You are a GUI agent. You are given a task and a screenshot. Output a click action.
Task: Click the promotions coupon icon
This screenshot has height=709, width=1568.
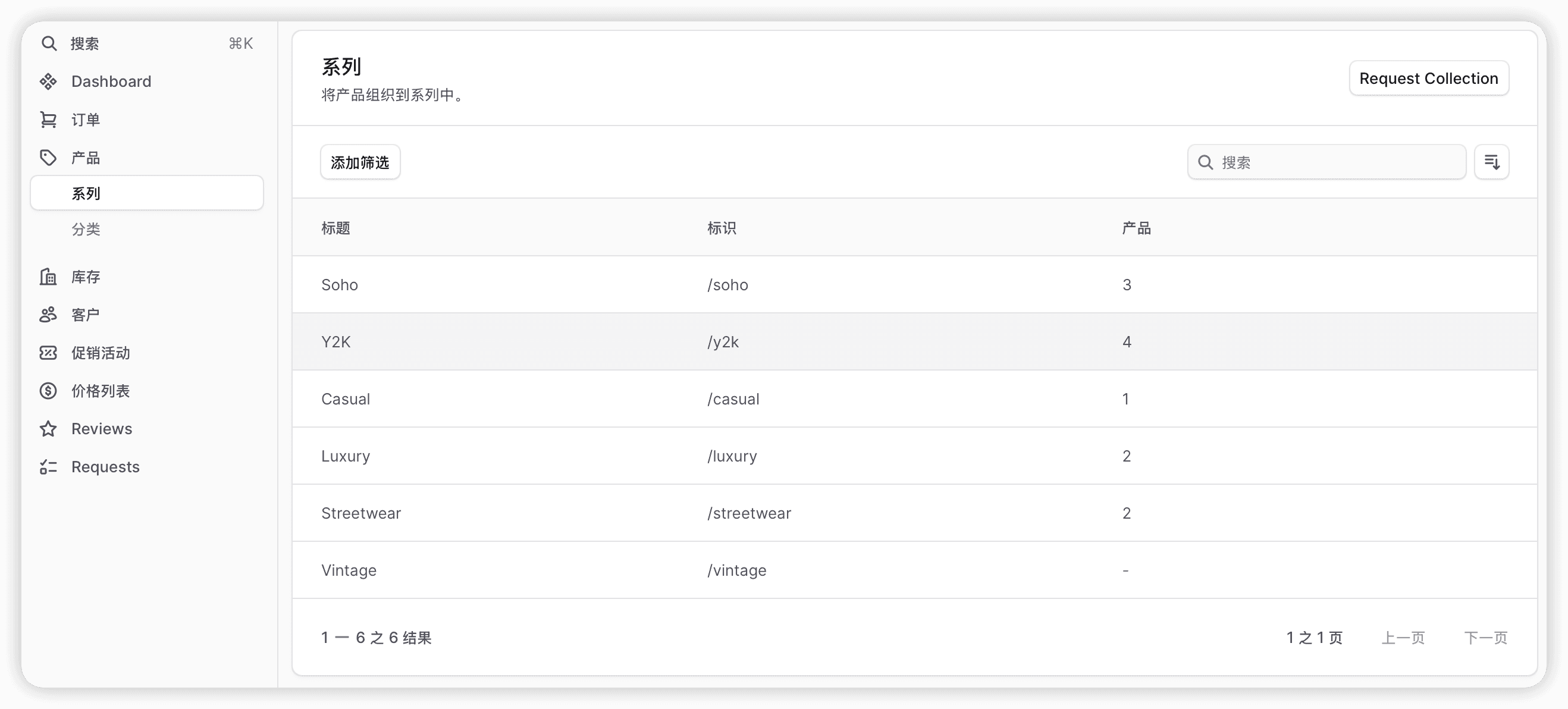[x=49, y=353]
